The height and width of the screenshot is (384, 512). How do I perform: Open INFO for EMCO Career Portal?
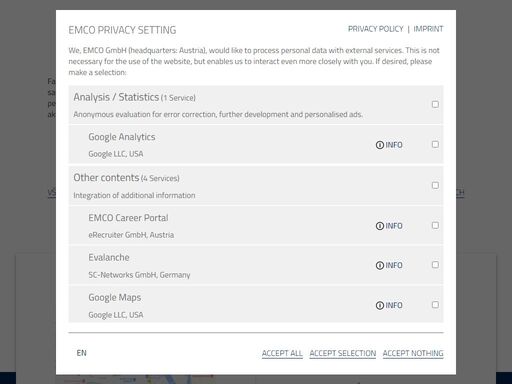[x=389, y=226]
